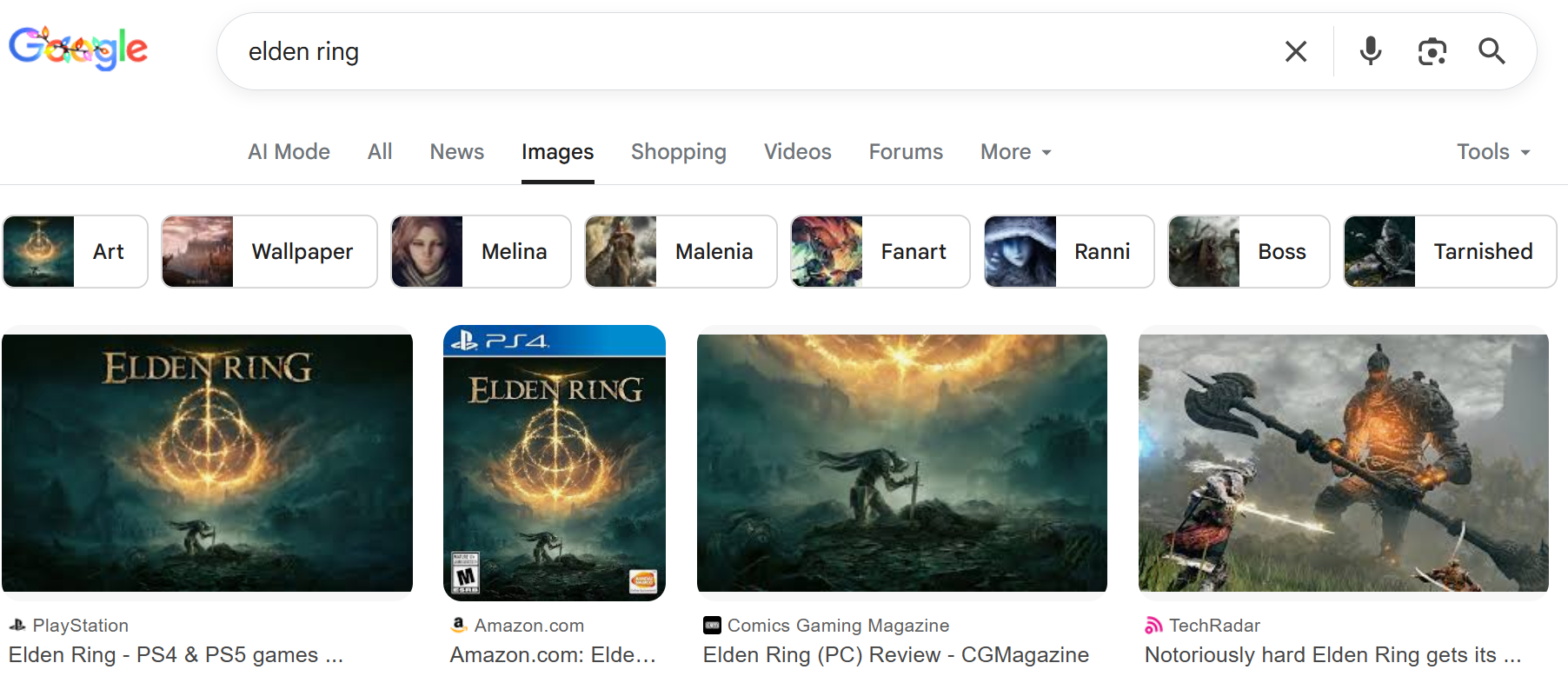Image resolution: width=1568 pixels, height=696 pixels.
Task: Start voice search with the microphone icon
Action: [1371, 51]
